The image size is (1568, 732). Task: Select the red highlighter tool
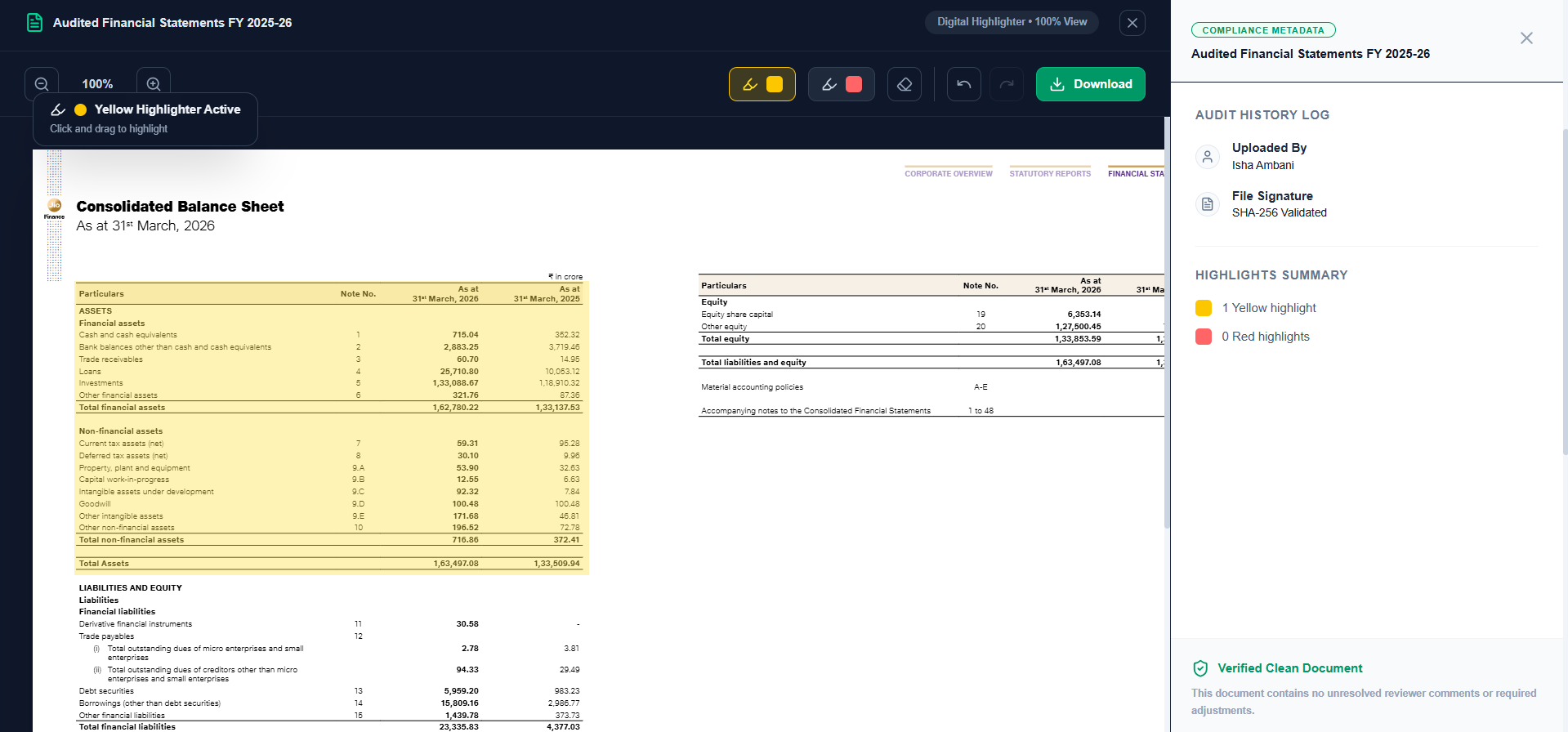(842, 84)
